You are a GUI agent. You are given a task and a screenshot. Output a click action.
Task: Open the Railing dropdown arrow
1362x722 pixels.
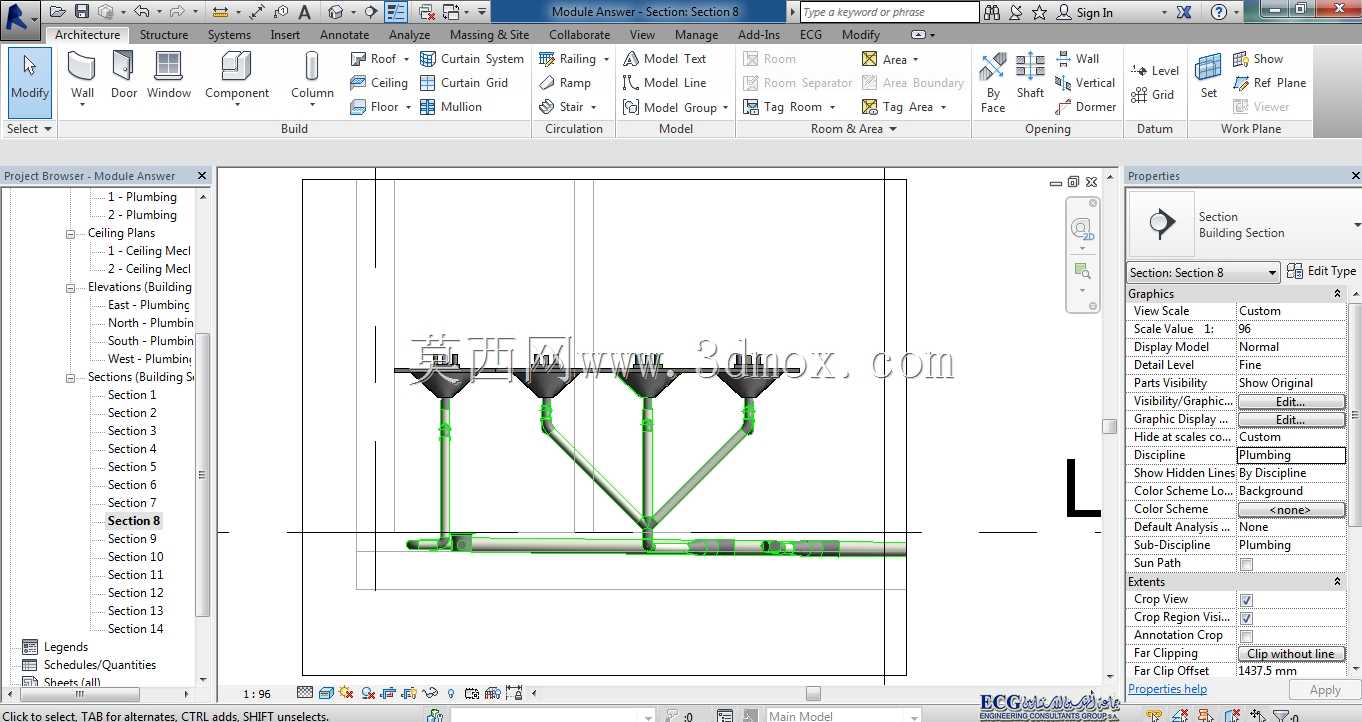[606, 60]
